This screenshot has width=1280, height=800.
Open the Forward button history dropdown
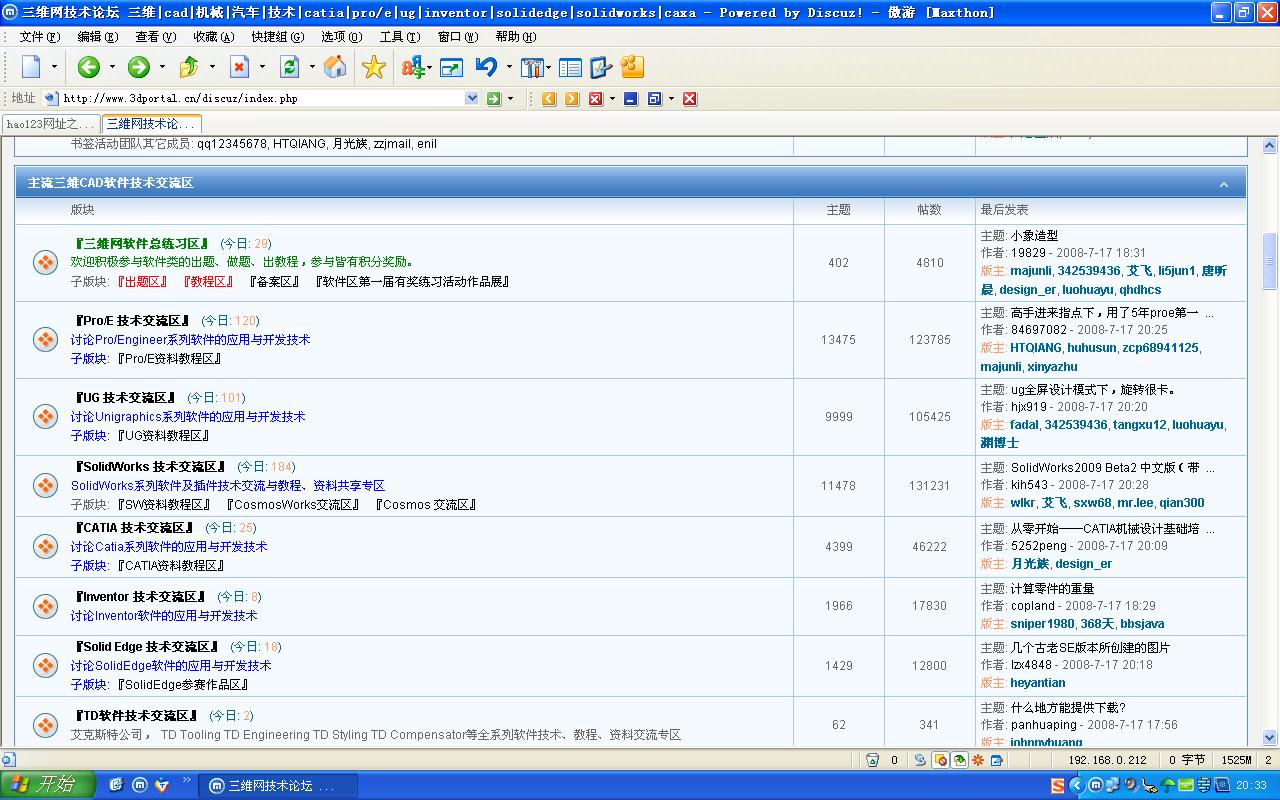(x=162, y=67)
